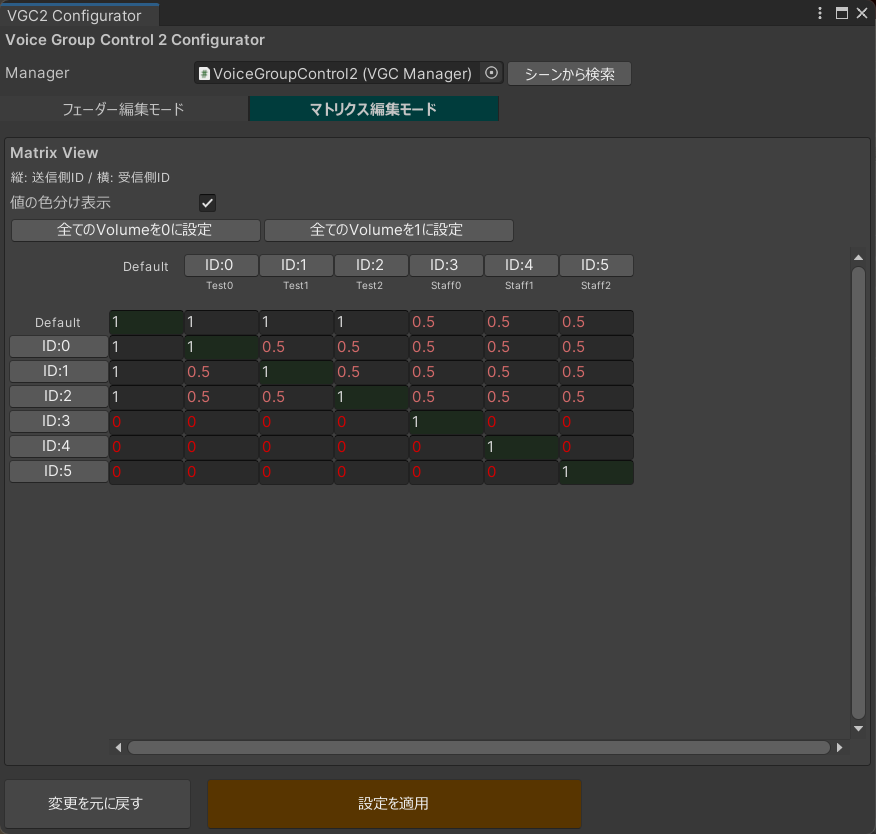Click row header ID:3 button

coord(59,421)
